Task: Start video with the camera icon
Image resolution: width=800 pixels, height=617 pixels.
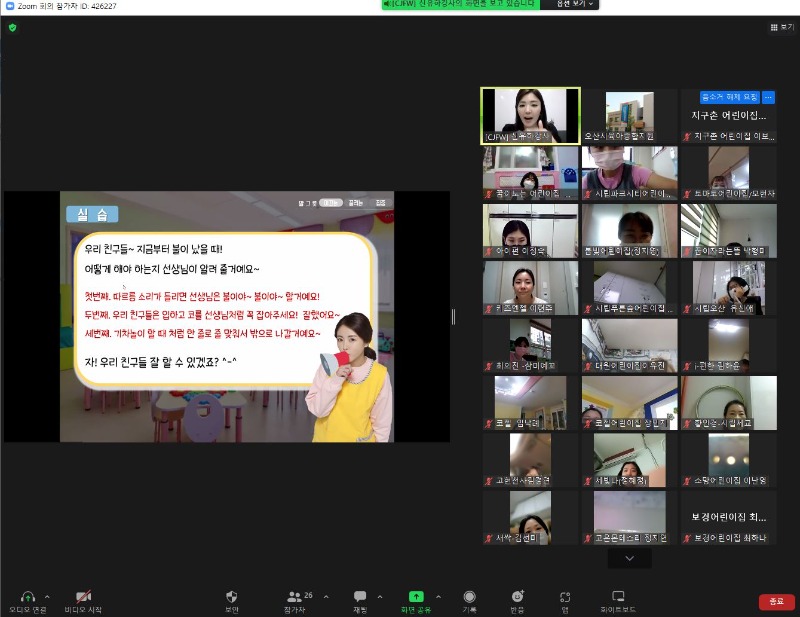Action: pos(84,596)
